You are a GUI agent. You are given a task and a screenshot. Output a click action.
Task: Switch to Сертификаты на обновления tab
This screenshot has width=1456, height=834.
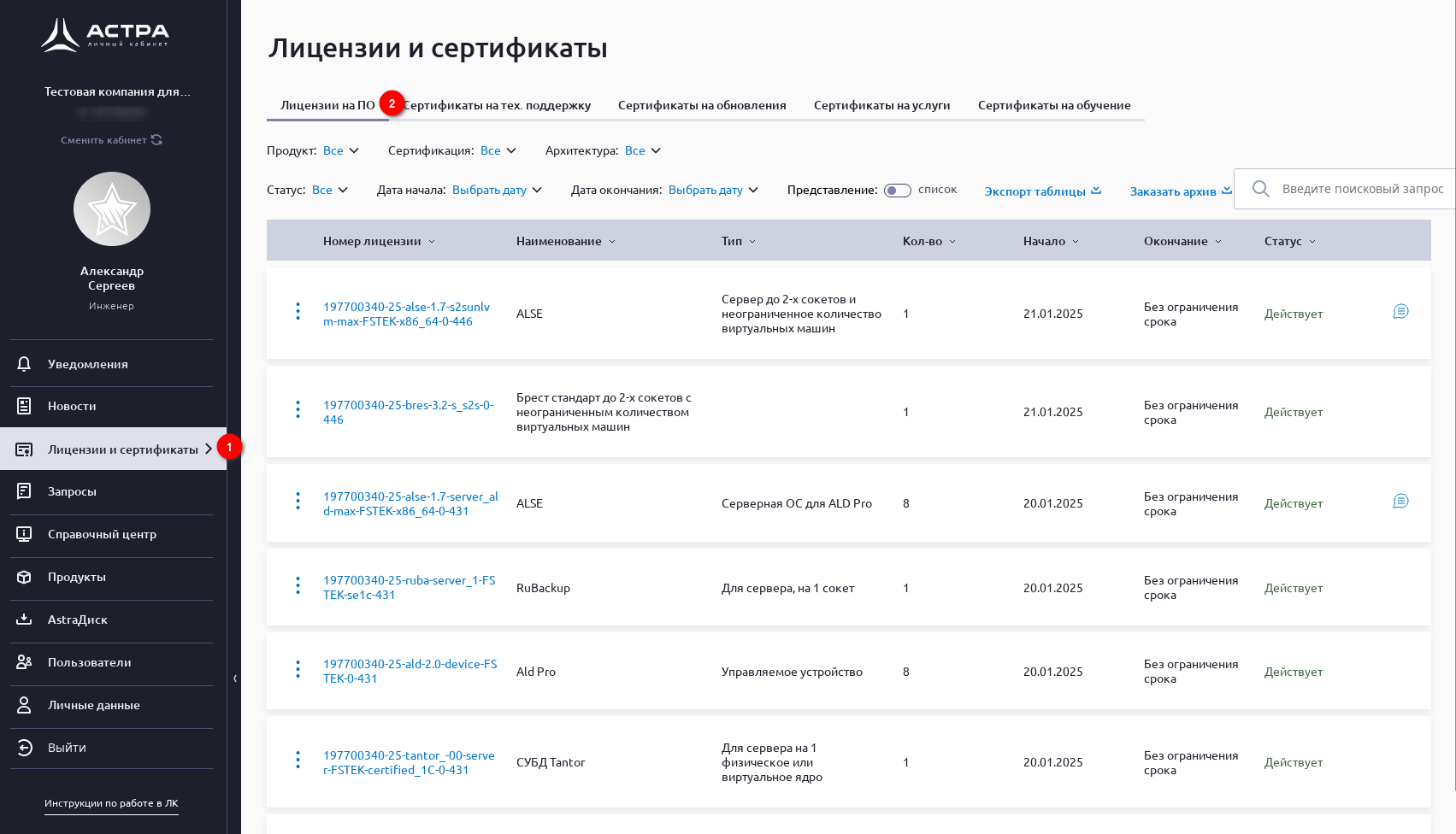pyautogui.click(x=702, y=106)
